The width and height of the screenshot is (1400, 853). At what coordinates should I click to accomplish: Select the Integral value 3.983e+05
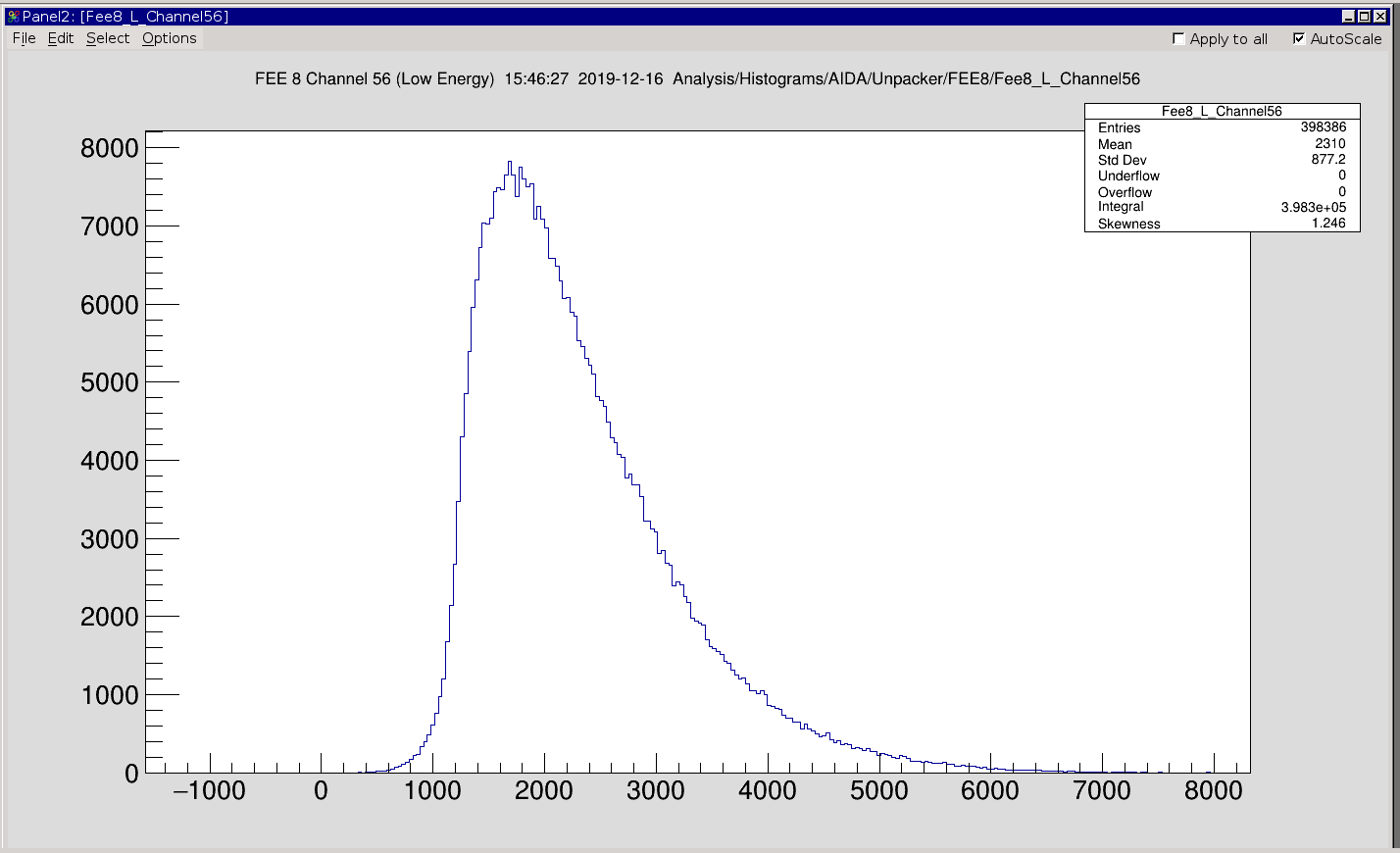(1314, 207)
